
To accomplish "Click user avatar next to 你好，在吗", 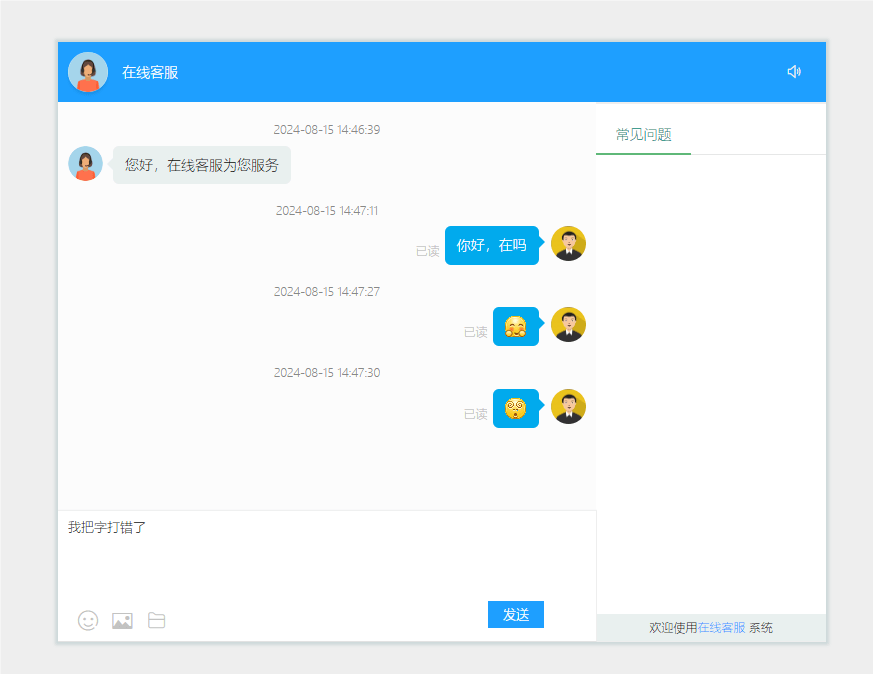I will point(568,244).
